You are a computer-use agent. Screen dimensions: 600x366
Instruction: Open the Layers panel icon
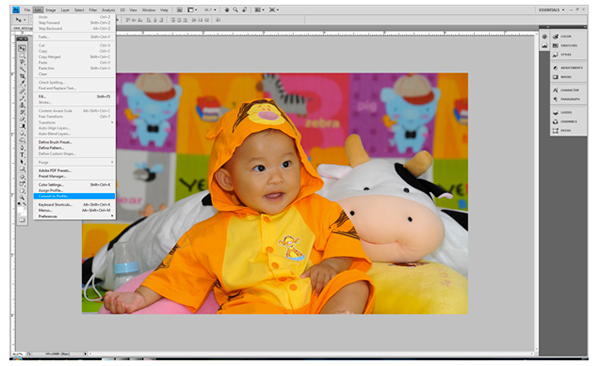click(556, 113)
